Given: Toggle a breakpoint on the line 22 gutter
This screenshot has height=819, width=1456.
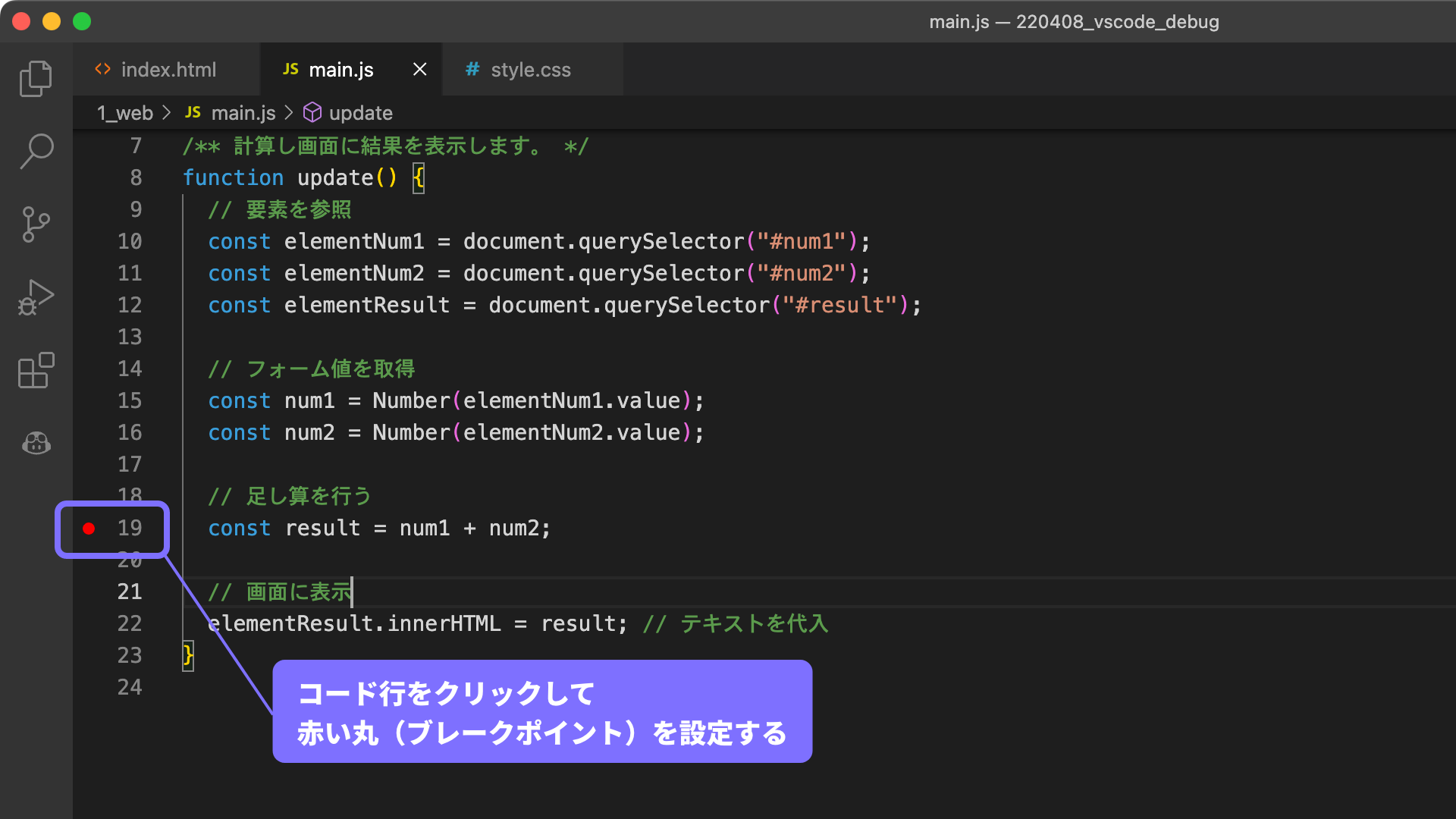Looking at the screenshot, I should click(89, 624).
